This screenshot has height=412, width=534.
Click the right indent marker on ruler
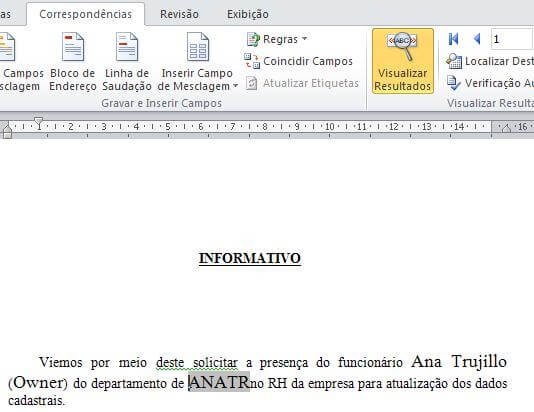[x=506, y=129]
